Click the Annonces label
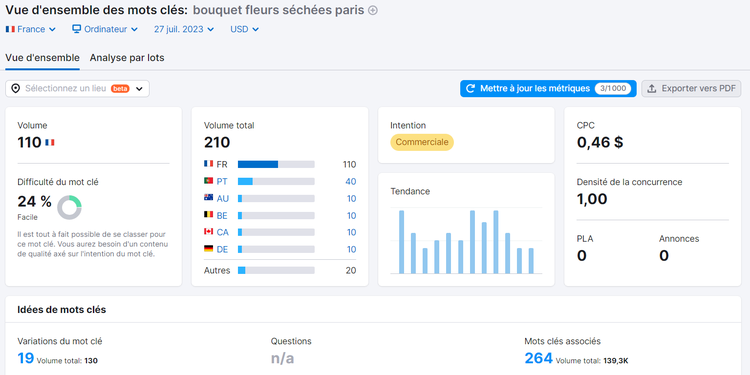This screenshot has width=750, height=375. pyautogui.click(x=679, y=239)
